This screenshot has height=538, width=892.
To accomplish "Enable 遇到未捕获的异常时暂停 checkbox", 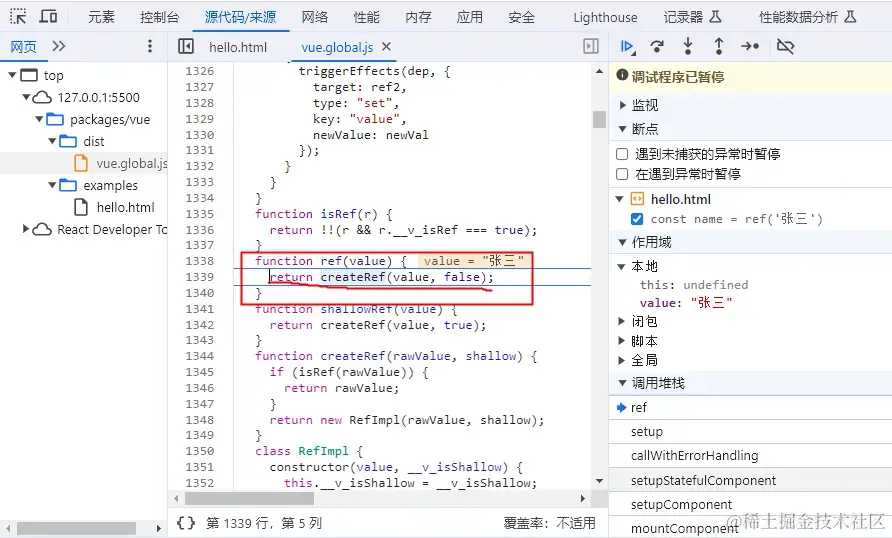I will click(622, 154).
